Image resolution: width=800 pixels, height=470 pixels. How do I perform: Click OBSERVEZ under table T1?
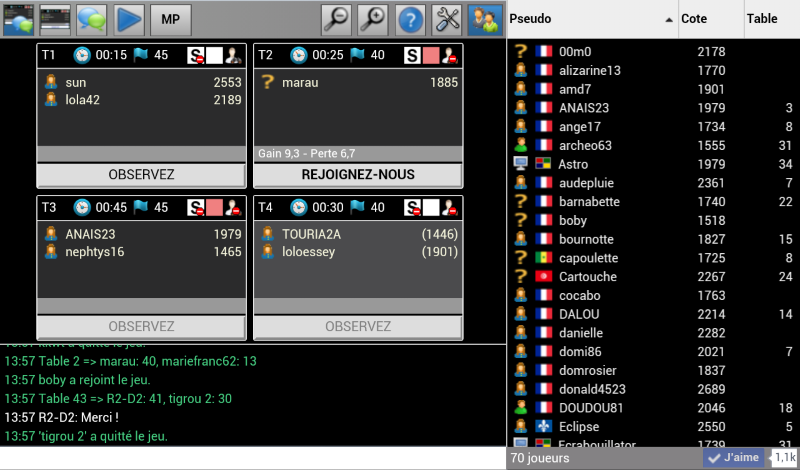(x=141, y=175)
